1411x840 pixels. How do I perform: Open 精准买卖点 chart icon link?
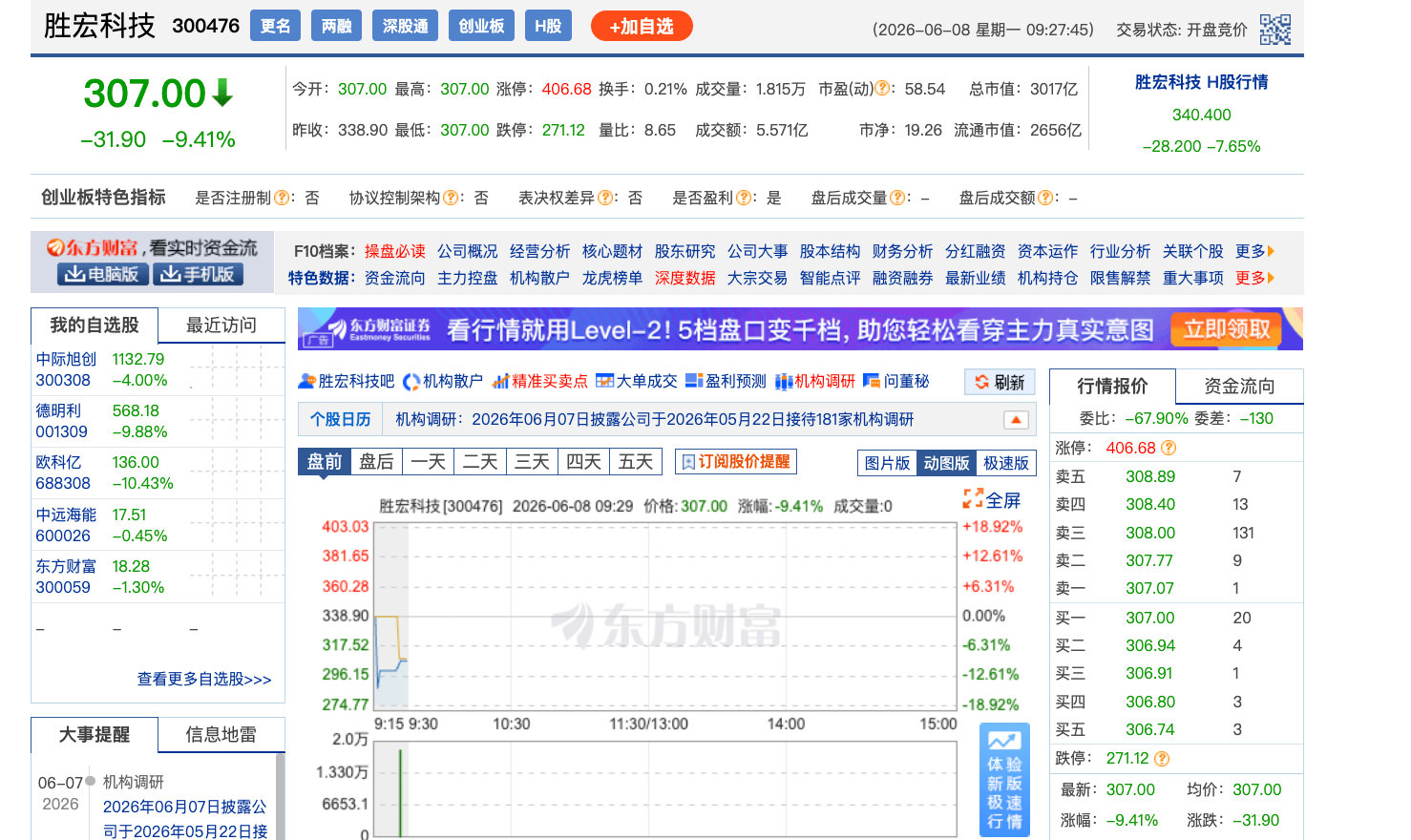tap(539, 381)
